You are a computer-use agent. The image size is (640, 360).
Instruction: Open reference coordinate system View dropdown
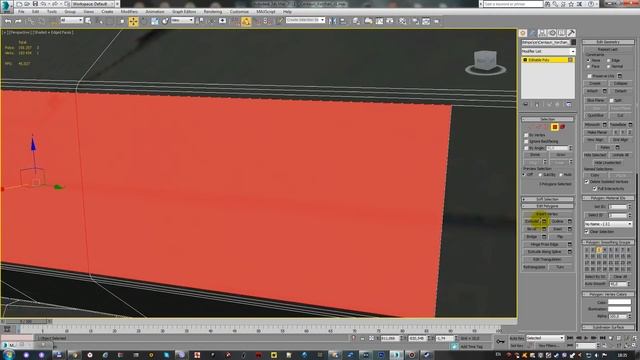point(182,20)
